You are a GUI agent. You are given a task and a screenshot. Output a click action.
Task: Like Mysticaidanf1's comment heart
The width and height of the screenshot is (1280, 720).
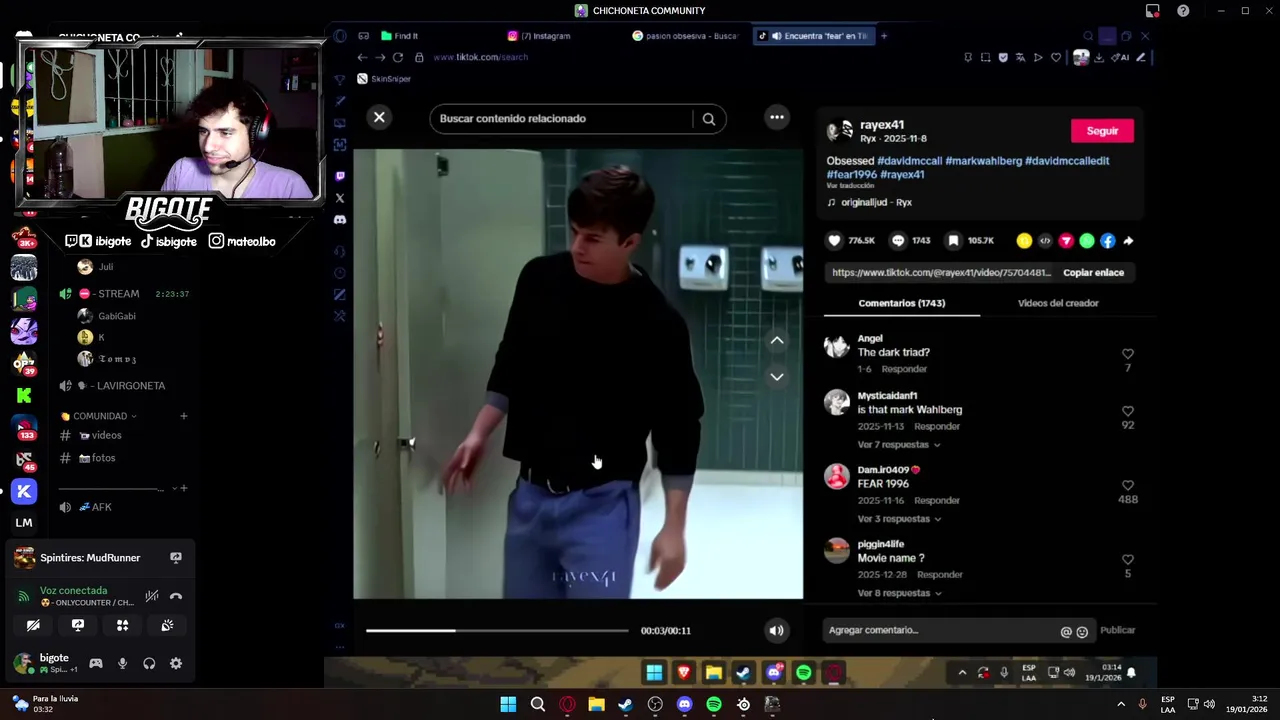[x=1128, y=411]
